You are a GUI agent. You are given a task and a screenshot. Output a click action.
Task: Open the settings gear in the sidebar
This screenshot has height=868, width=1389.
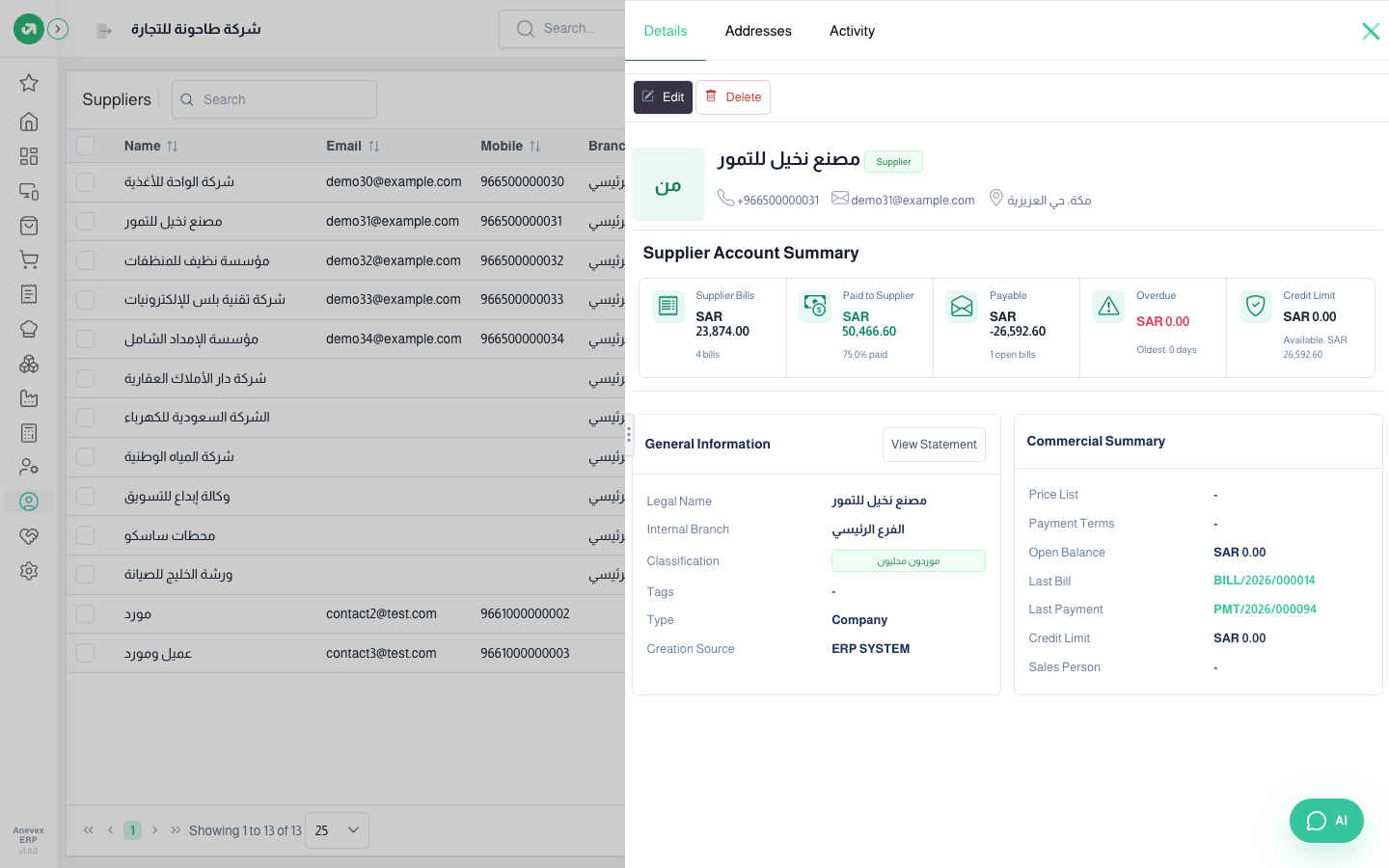29,571
